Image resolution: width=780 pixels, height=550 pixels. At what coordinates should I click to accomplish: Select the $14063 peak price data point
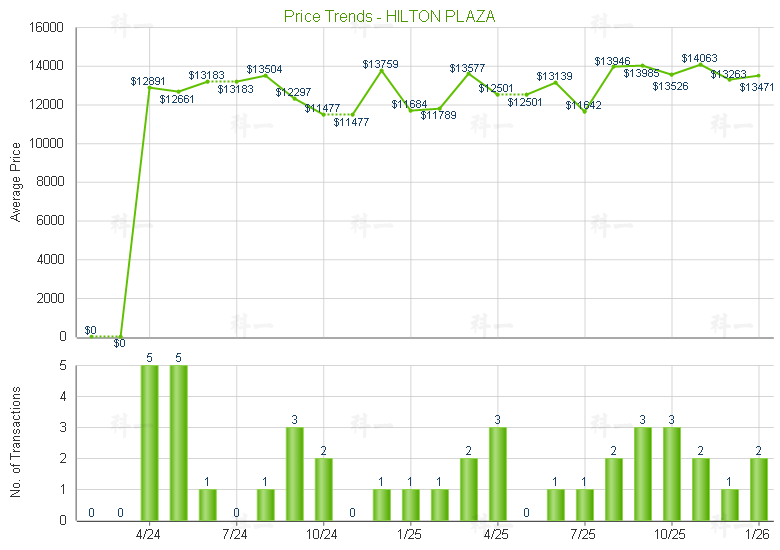tap(700, 65)
